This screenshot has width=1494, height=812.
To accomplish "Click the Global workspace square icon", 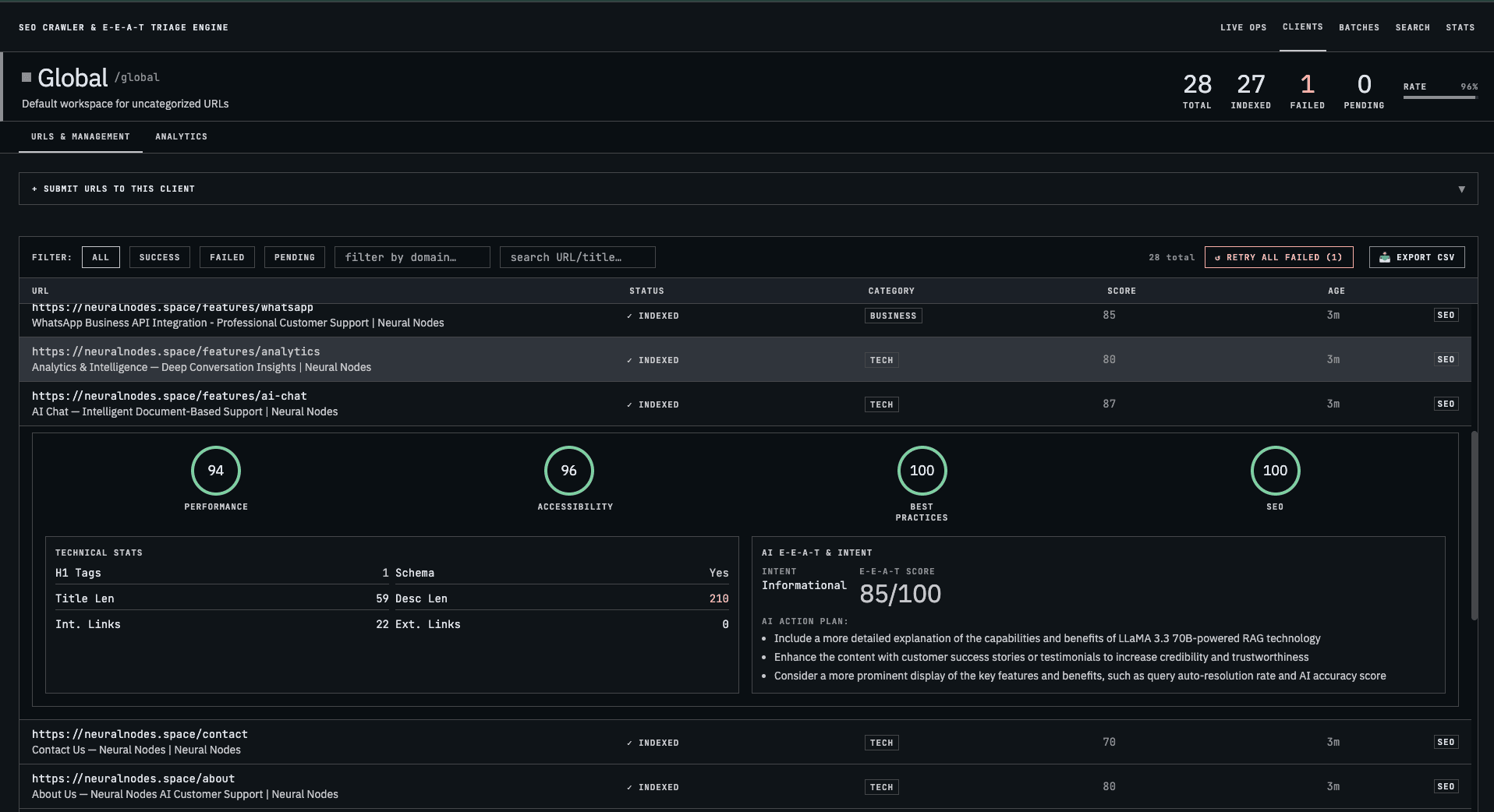I will (27, 77).
